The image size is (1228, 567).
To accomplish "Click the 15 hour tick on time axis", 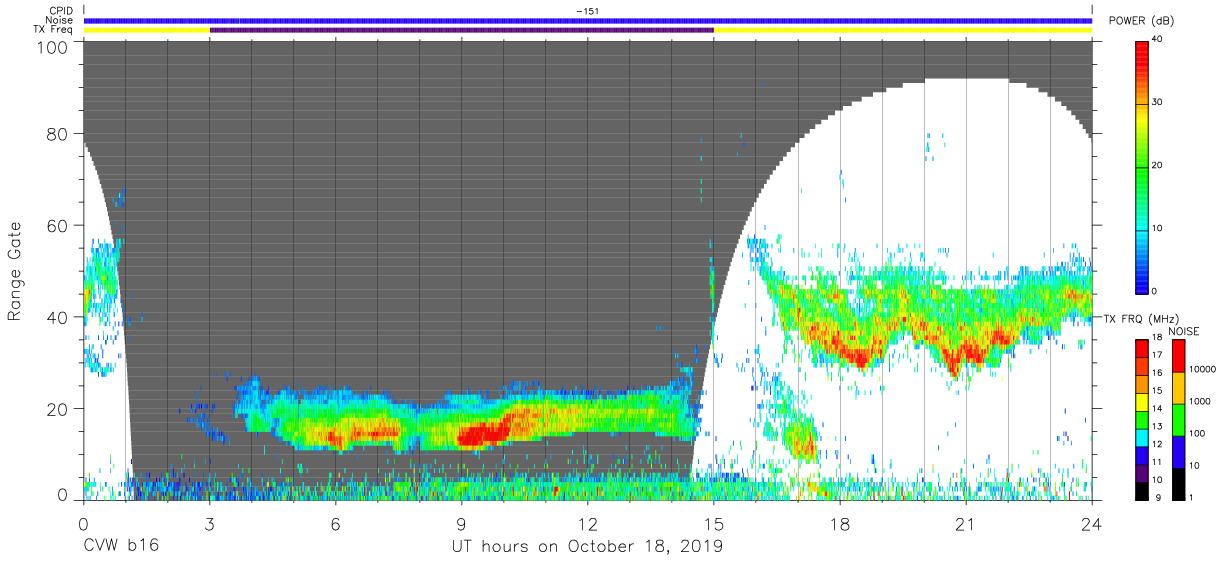I will (x=713, y=524).
